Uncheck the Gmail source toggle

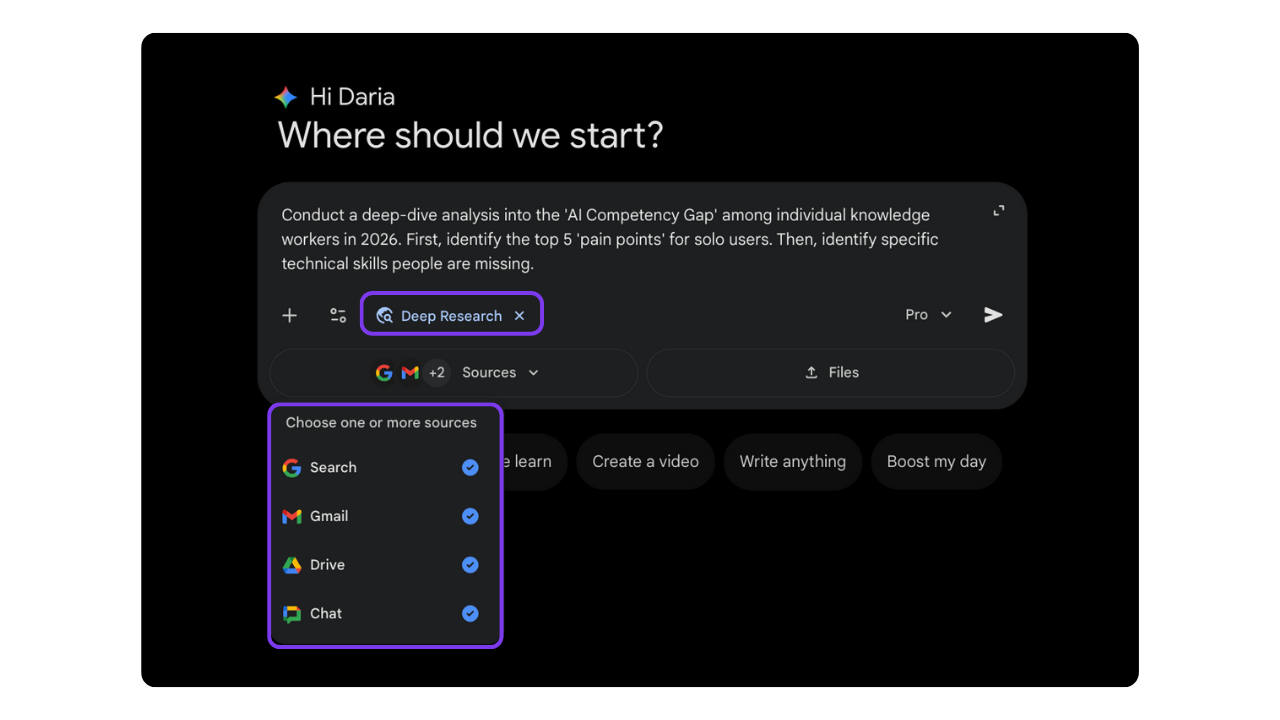point(470,516)
